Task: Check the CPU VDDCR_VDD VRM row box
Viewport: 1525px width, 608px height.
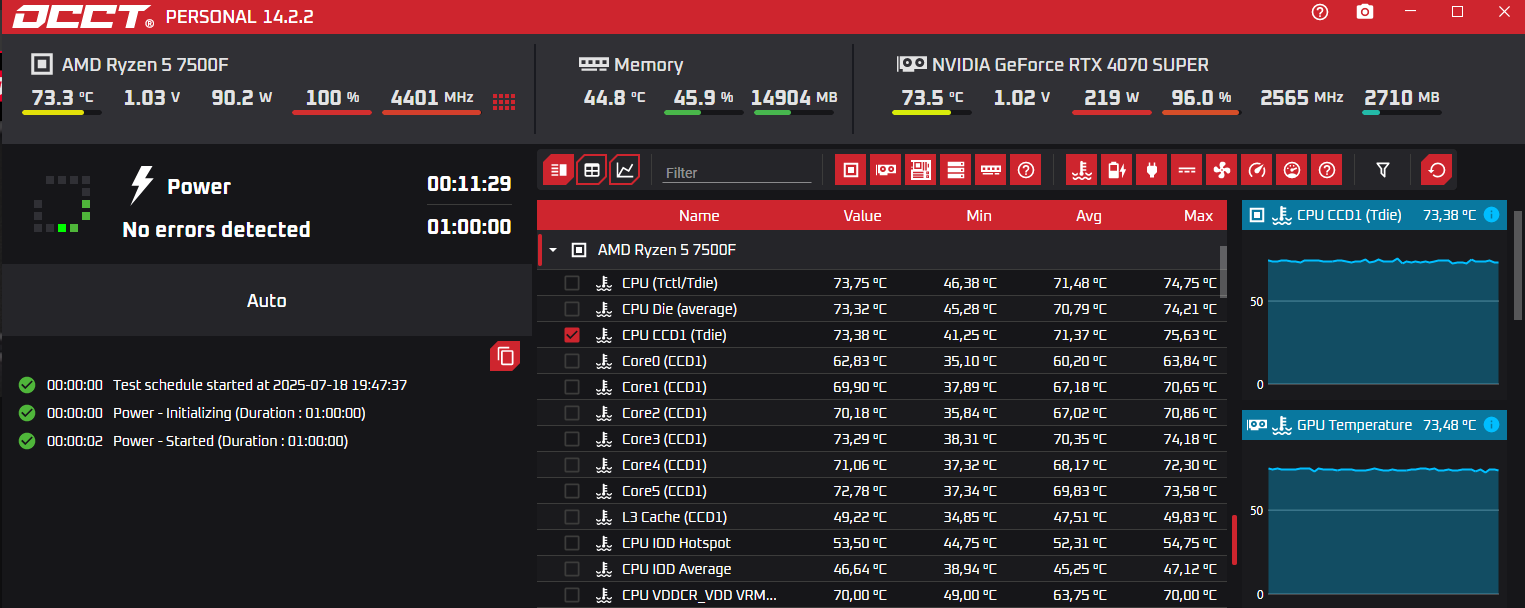Action: point(572,595)
